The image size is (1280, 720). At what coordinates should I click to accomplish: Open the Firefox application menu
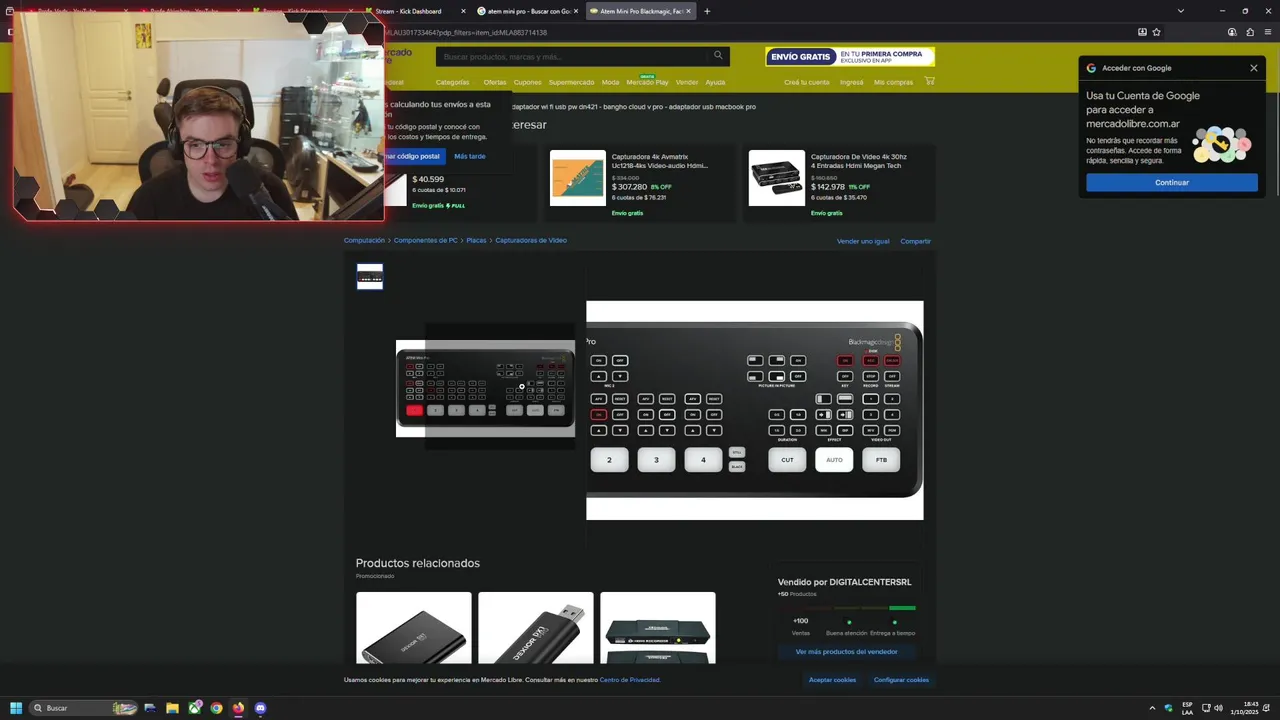point(1266,32)
